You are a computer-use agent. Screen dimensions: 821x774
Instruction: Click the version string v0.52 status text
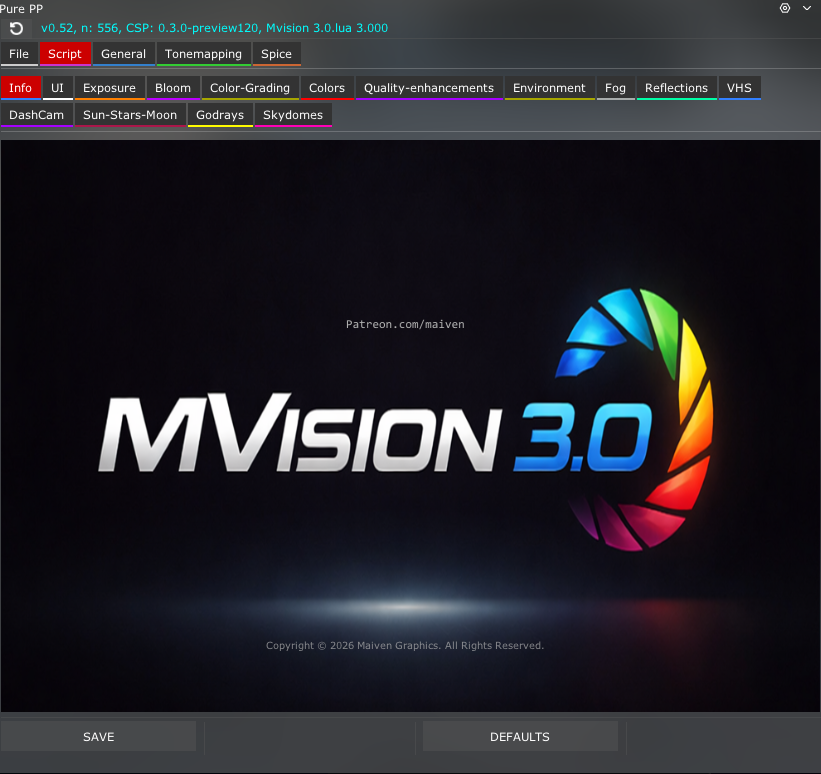[x=215, y=28]
